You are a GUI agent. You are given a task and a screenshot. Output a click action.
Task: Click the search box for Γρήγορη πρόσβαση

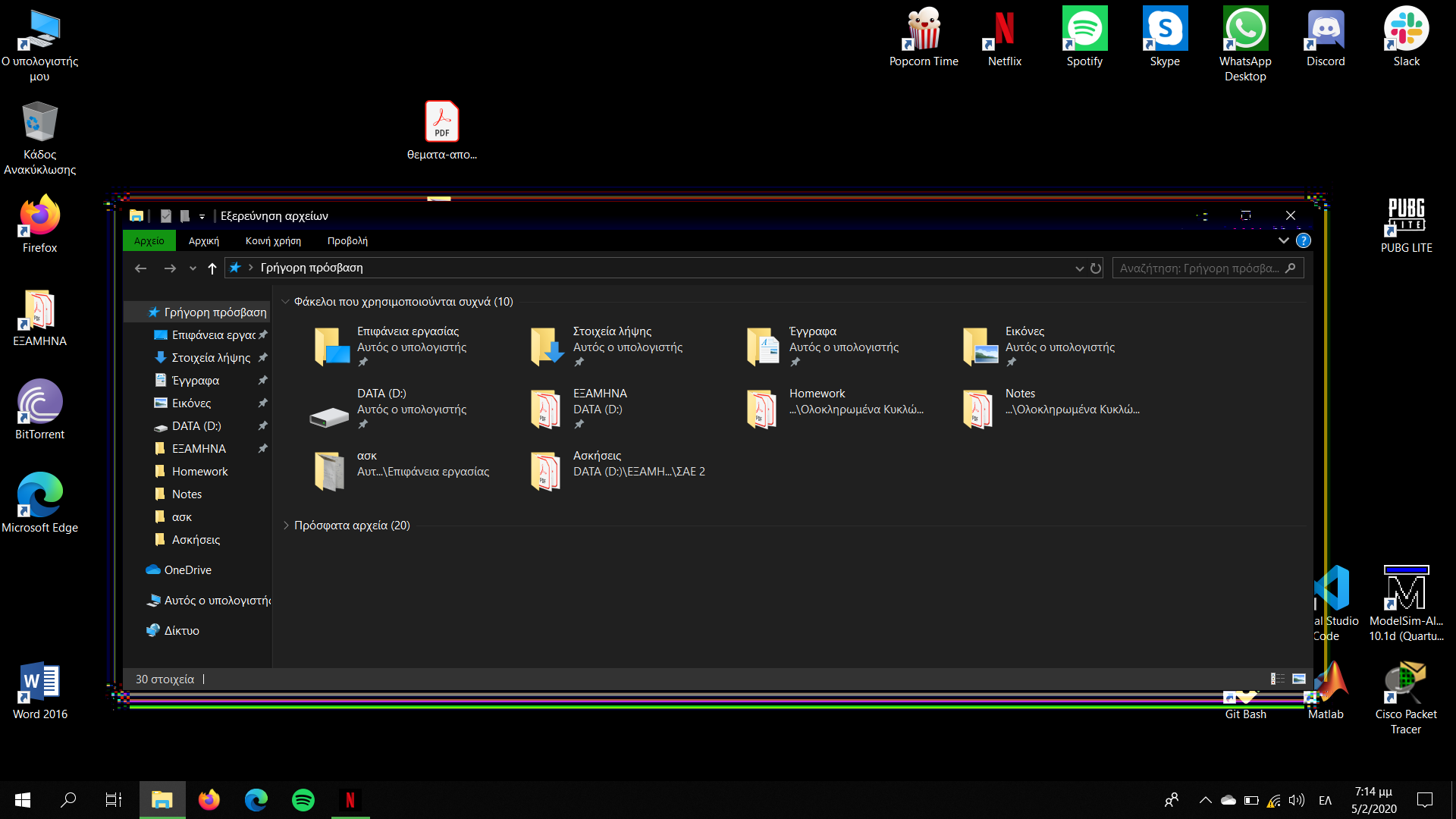1198,268
